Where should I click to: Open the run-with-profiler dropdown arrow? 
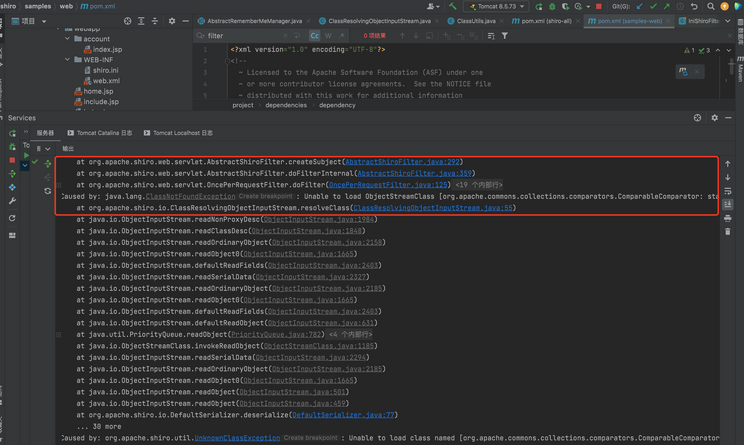tap(588, 7)
